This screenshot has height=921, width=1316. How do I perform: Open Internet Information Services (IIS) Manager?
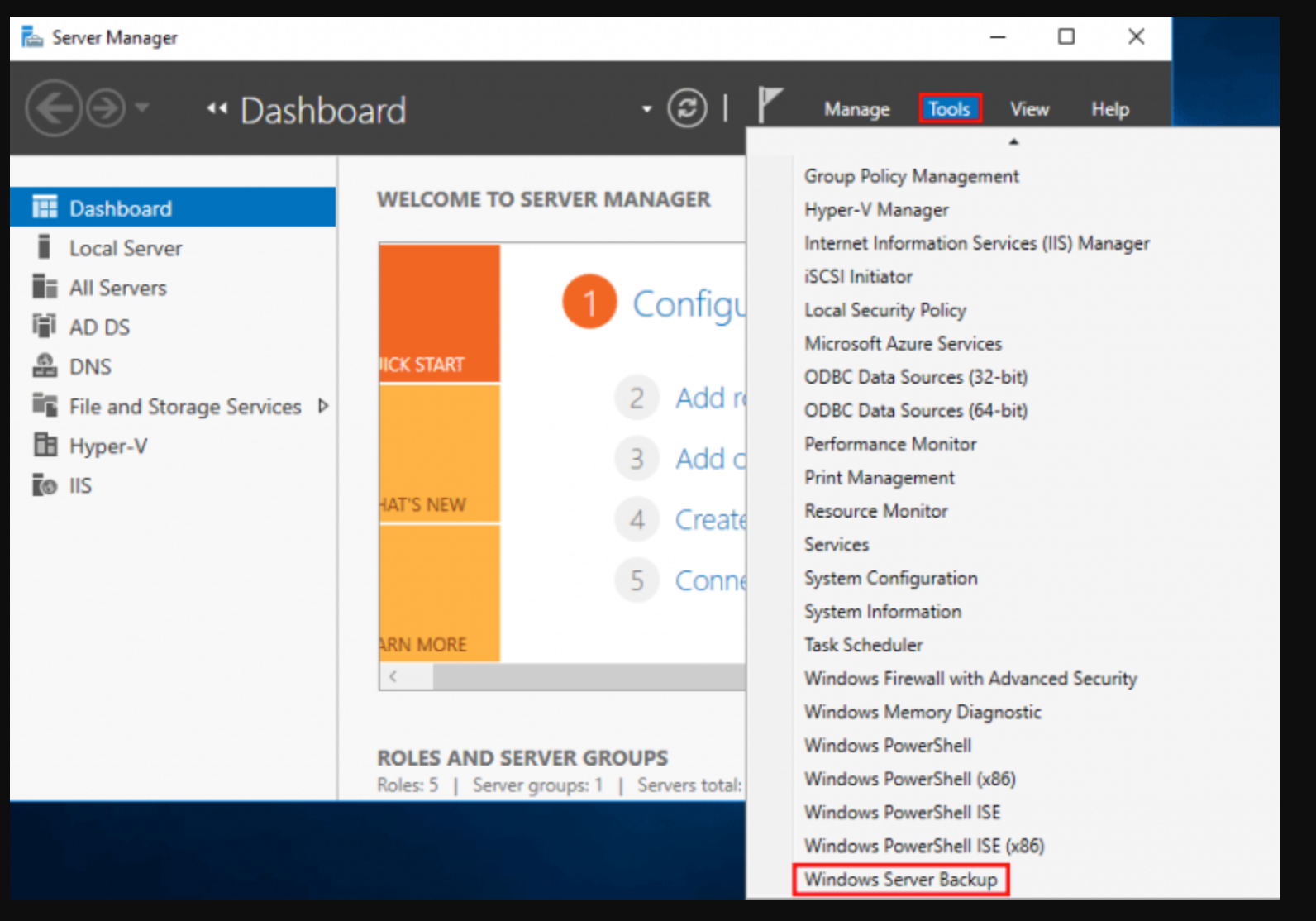(x=976, y=243)
